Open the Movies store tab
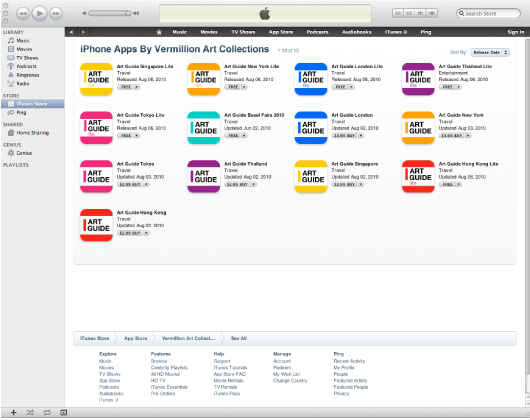Screen dimensions: 530x420 click(x=209, y=32)
